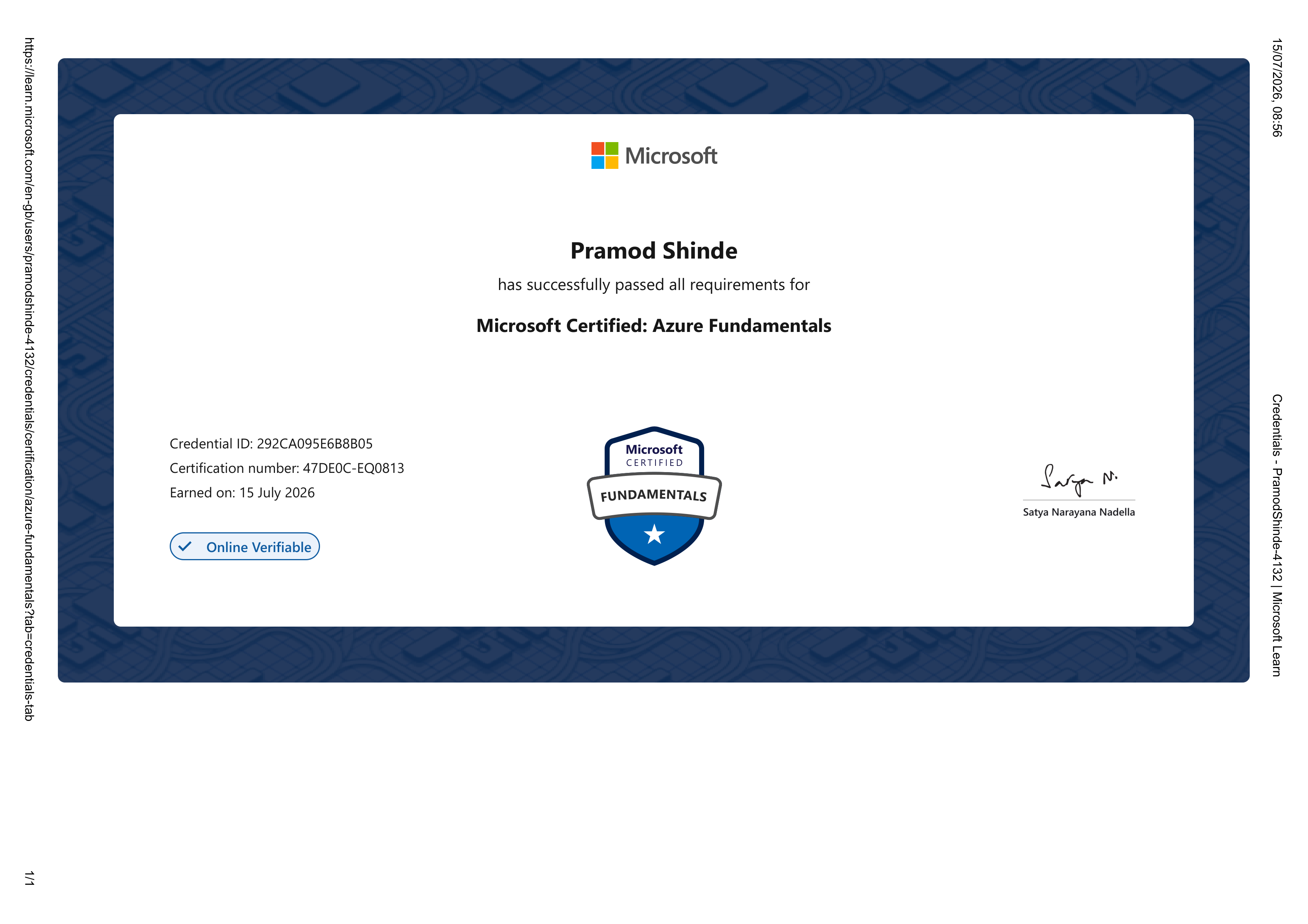Image resolution: width=1308 pixels, height=924 pixels.
Task: Click the Credentials - PramodShinde-4132 page title
Action: [x=1277, y=535]
